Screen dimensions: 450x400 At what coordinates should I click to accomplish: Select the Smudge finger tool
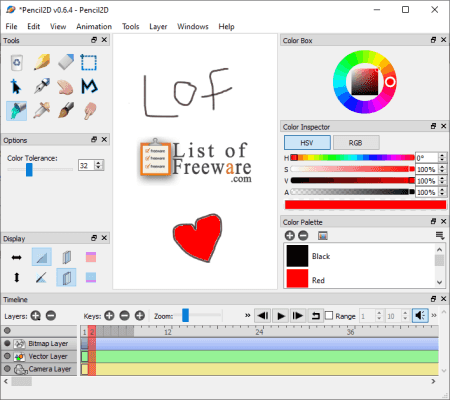click(x=90, y=111)
